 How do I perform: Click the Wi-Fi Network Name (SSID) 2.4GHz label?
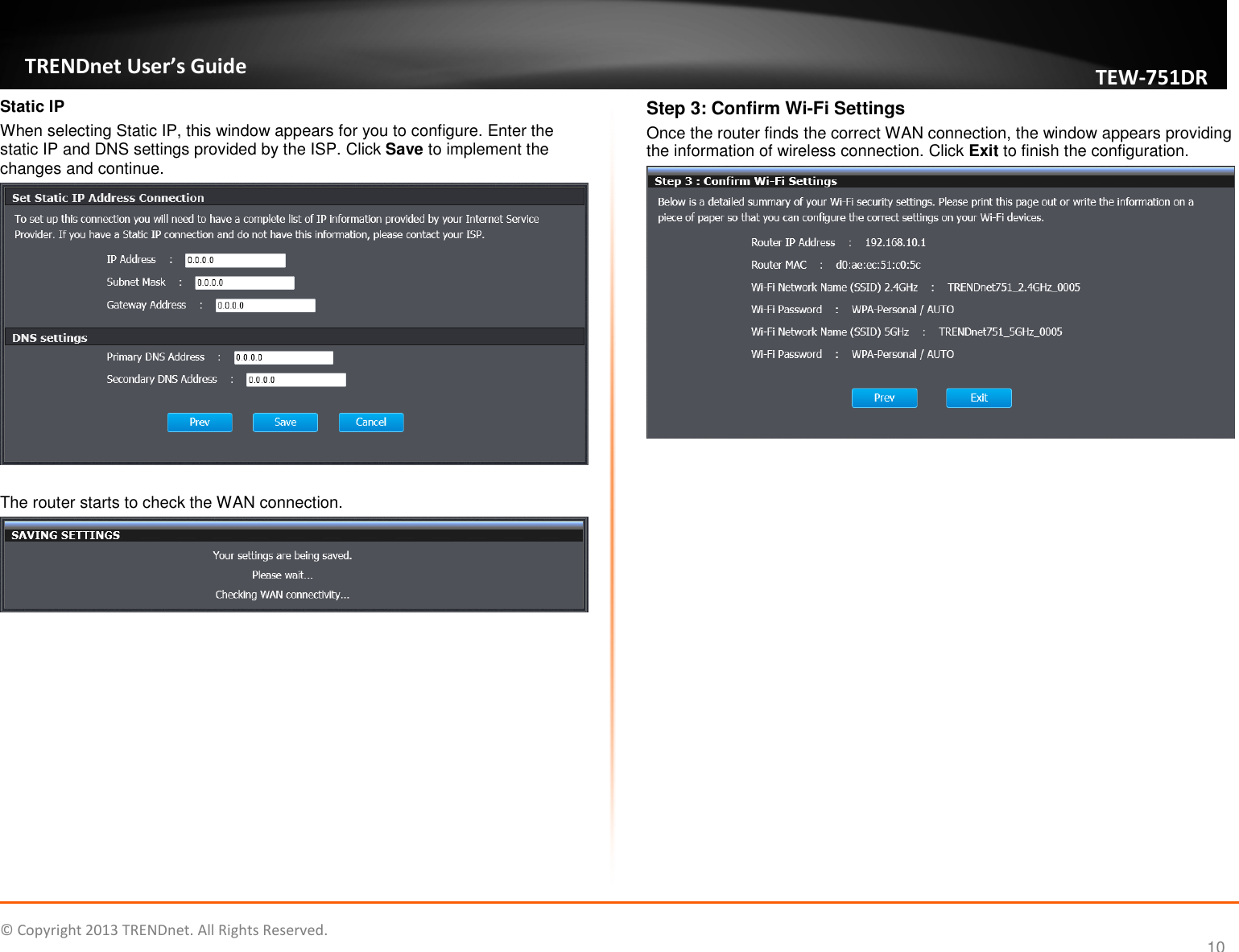click(x=834, y=287)
